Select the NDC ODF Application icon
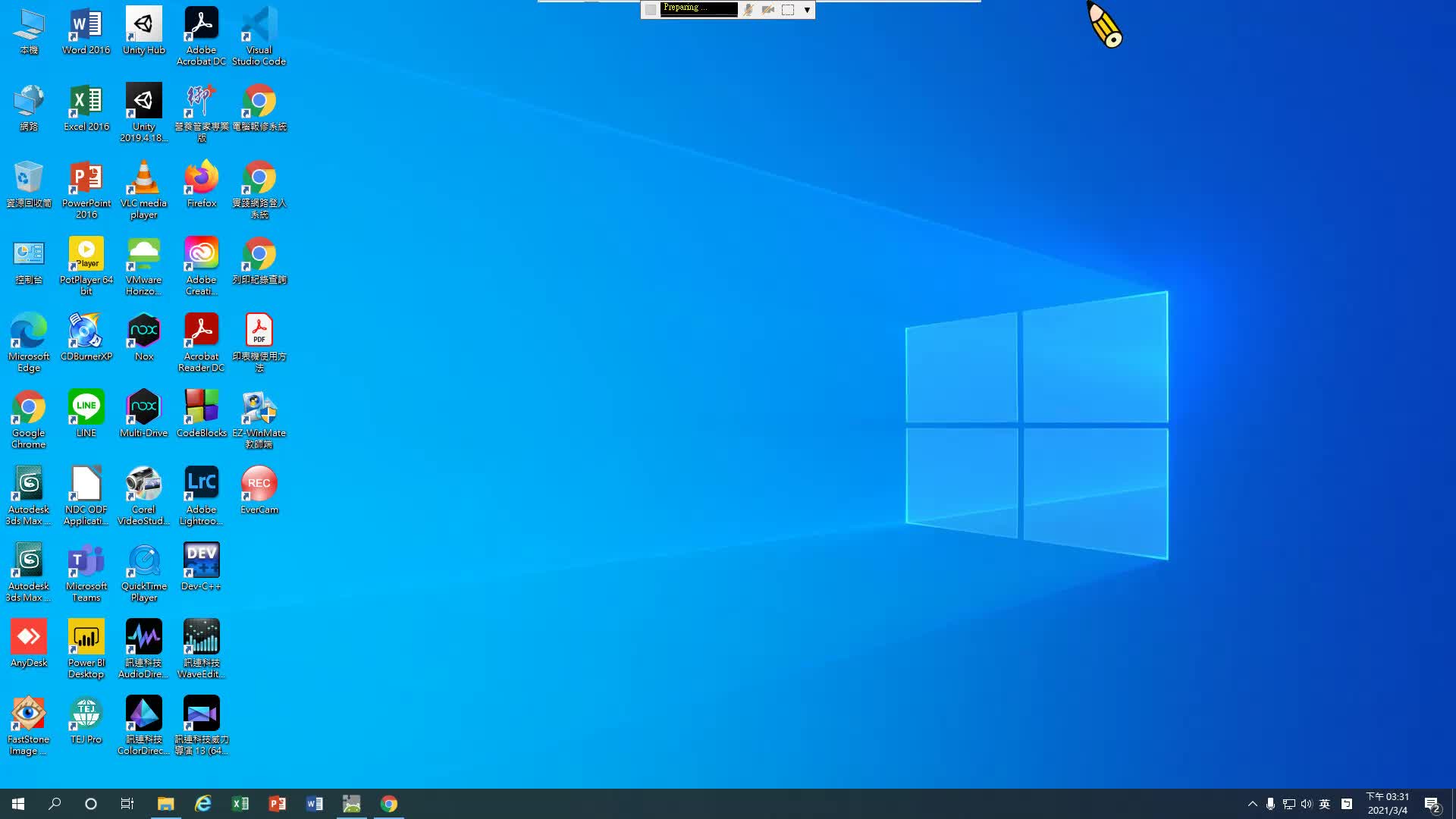 click(x=86, y=496)
